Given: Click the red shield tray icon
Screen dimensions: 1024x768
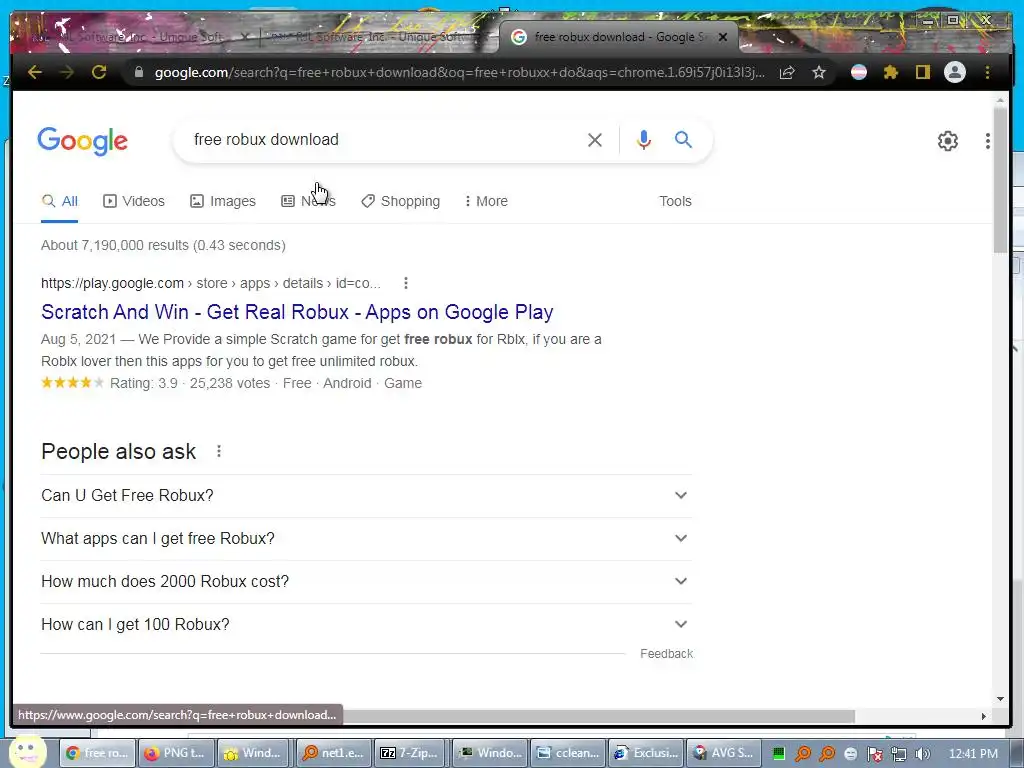Looking at the screenshot, I should [x=874, y=754].
